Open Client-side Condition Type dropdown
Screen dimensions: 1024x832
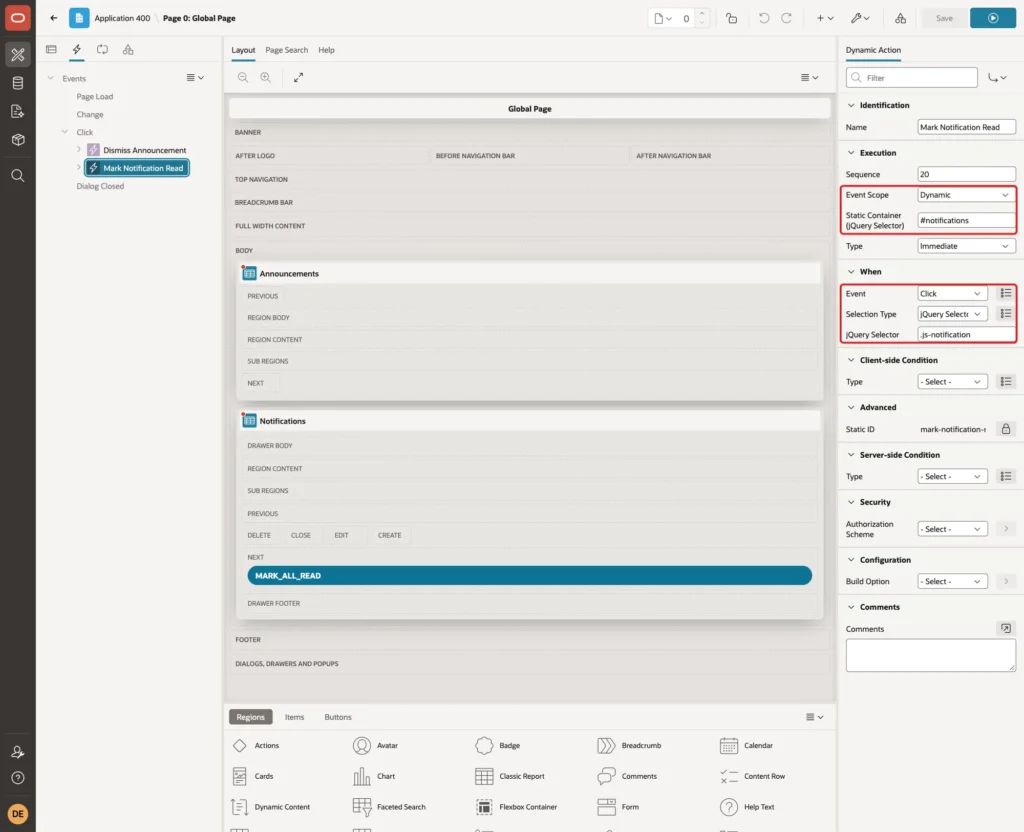click(x=952, y=381)
